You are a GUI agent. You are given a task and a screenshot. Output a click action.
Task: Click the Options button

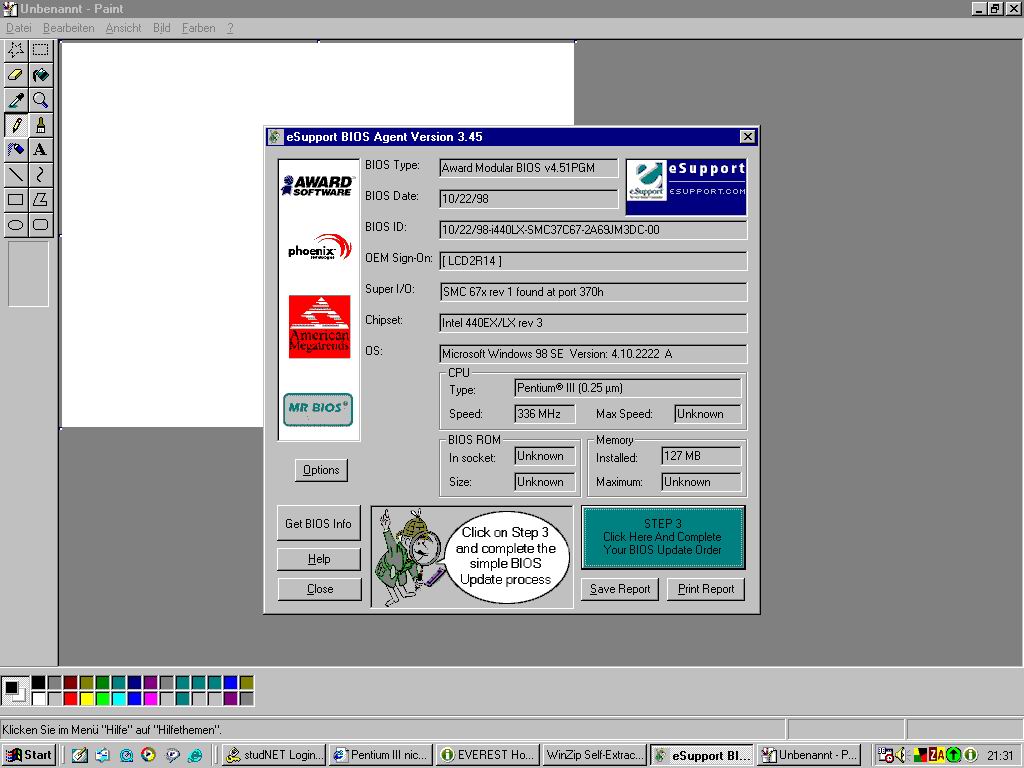click(321, 470)
